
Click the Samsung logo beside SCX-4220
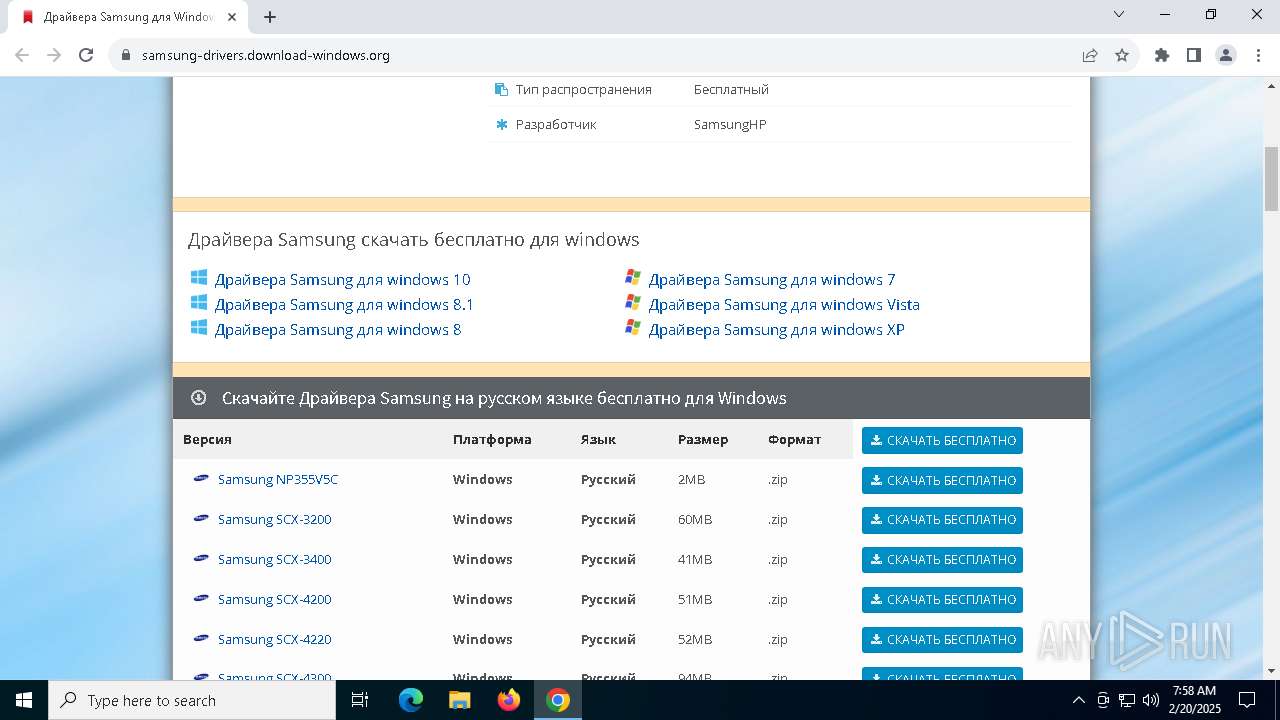[201, 638]
